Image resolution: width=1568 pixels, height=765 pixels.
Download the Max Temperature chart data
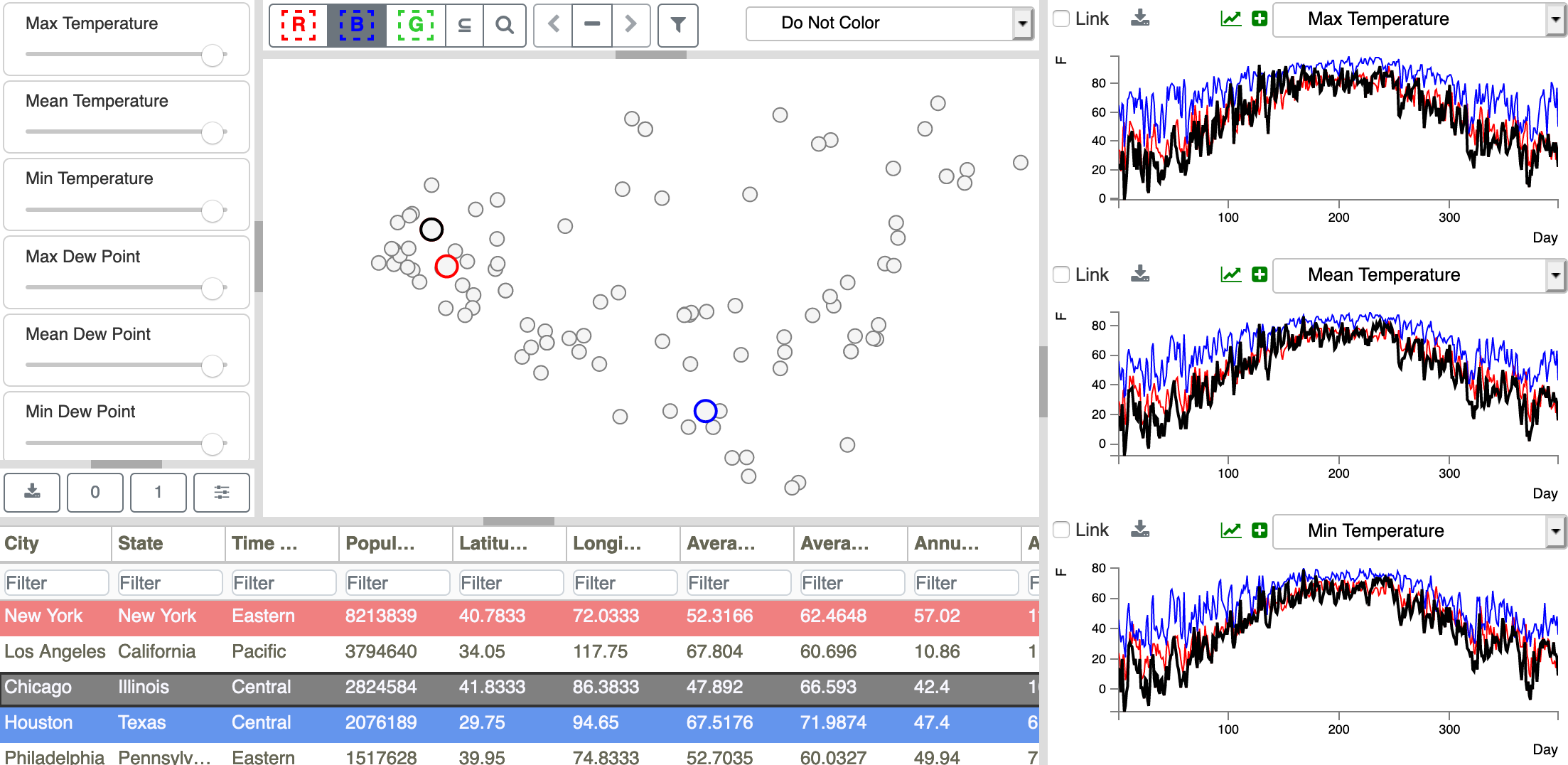point(1140,18)
